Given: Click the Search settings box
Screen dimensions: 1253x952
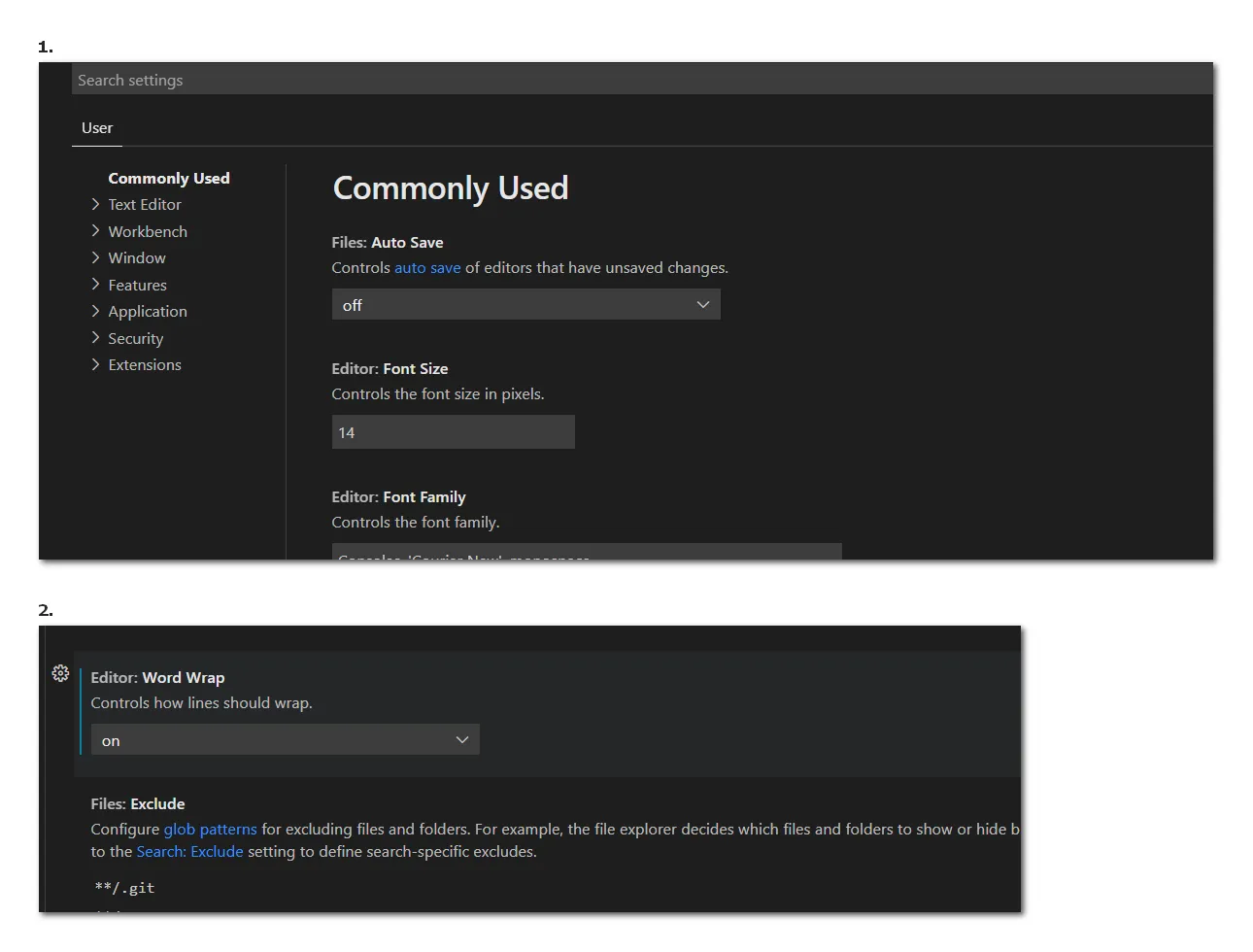Looking at the screenshot, I should 641,81.
